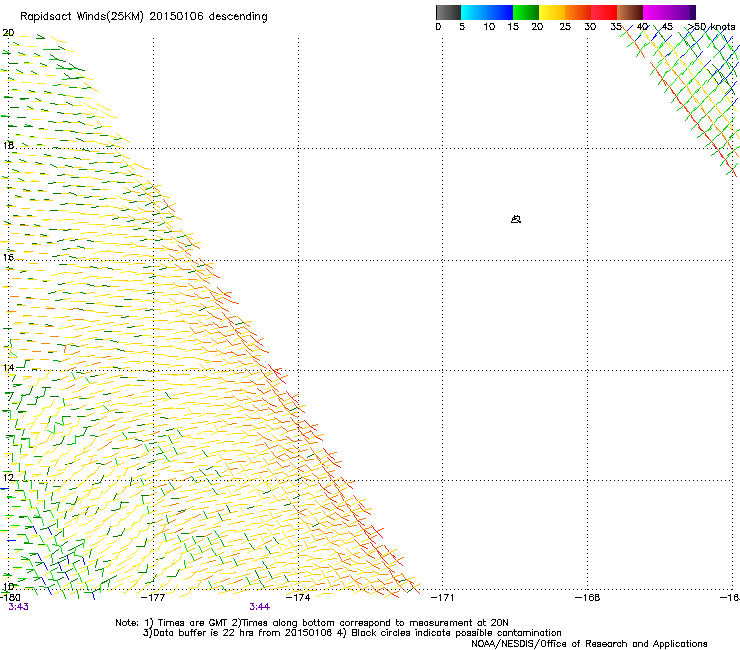Click the green 15-20 knots legend swatch
Screen dimensions: 740x650
(x=526, y=12)
